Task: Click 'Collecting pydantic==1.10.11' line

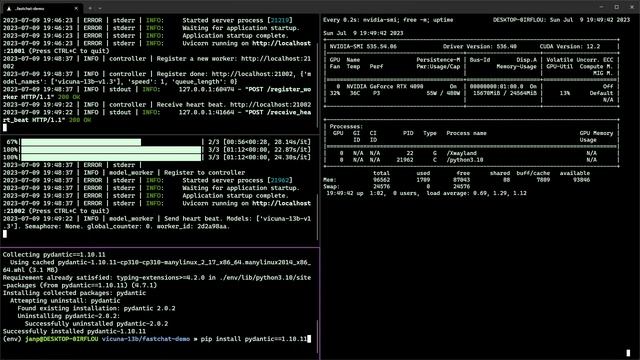Action: (54, 254)
